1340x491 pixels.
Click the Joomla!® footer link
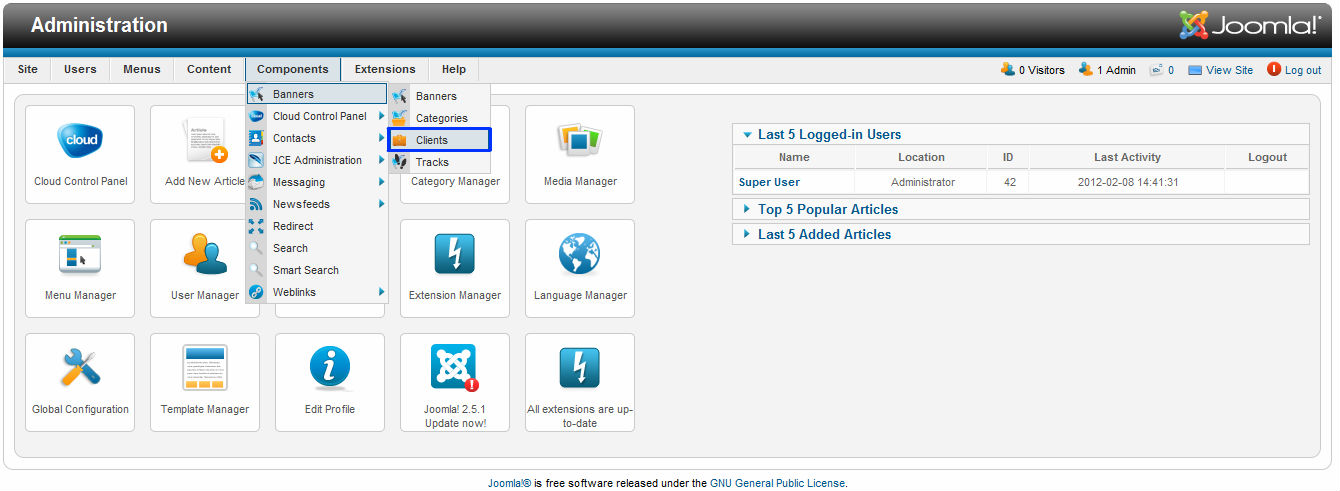[x=509, y=483]
